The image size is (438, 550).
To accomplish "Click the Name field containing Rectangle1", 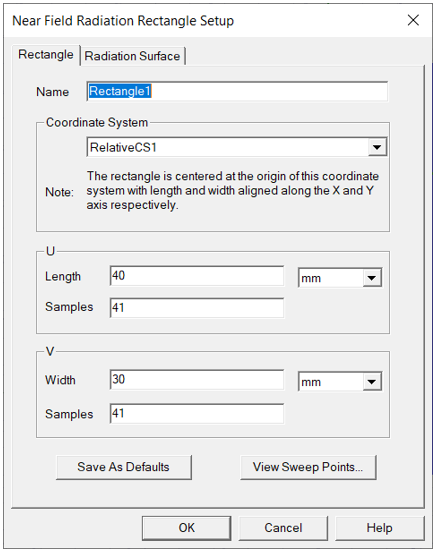I will tap(237, 92).
